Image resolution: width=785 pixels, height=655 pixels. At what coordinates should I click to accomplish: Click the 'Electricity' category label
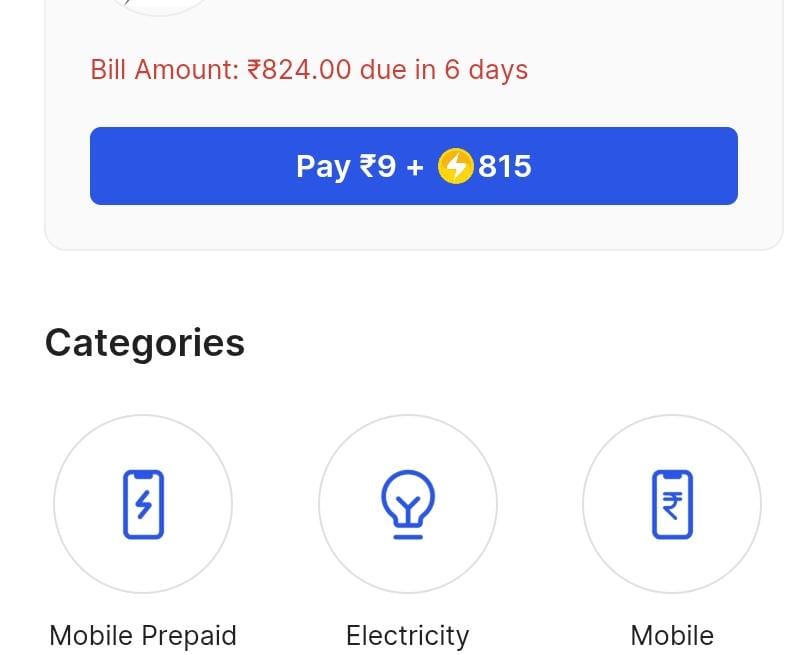(407, 636)
